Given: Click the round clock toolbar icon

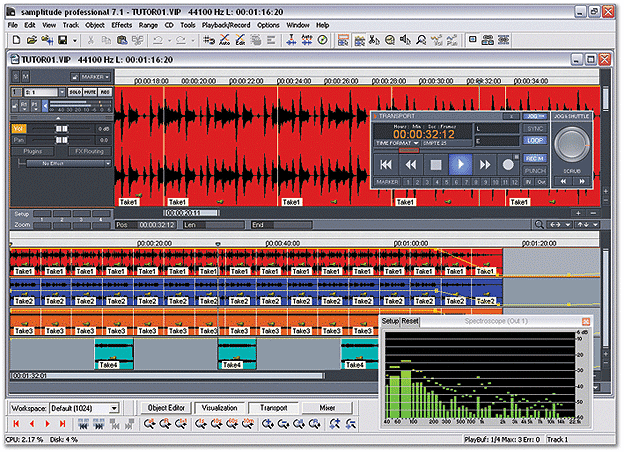Looking at the screenshot, I should coord(323,40).
